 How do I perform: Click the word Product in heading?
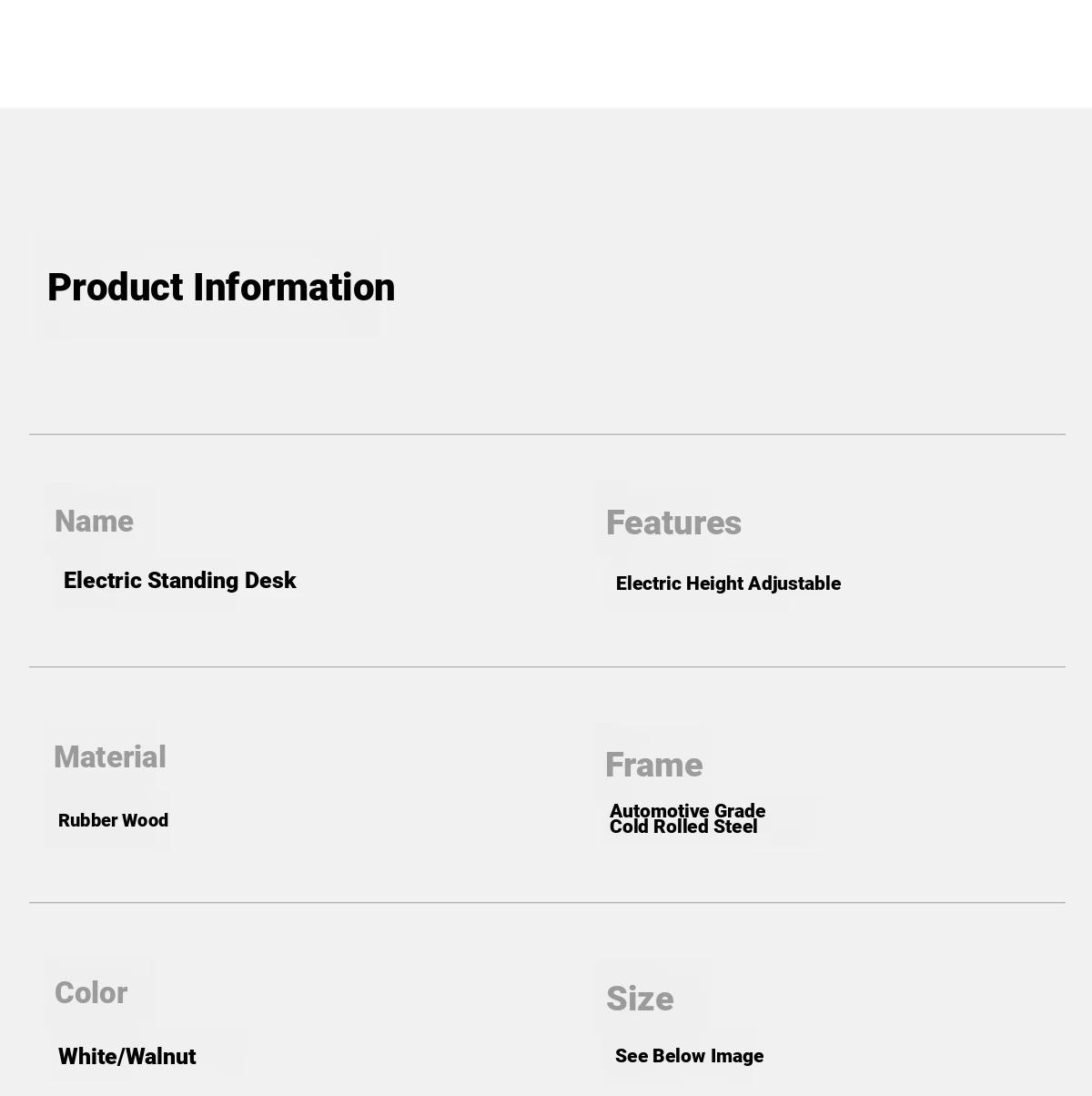(116, 288)
